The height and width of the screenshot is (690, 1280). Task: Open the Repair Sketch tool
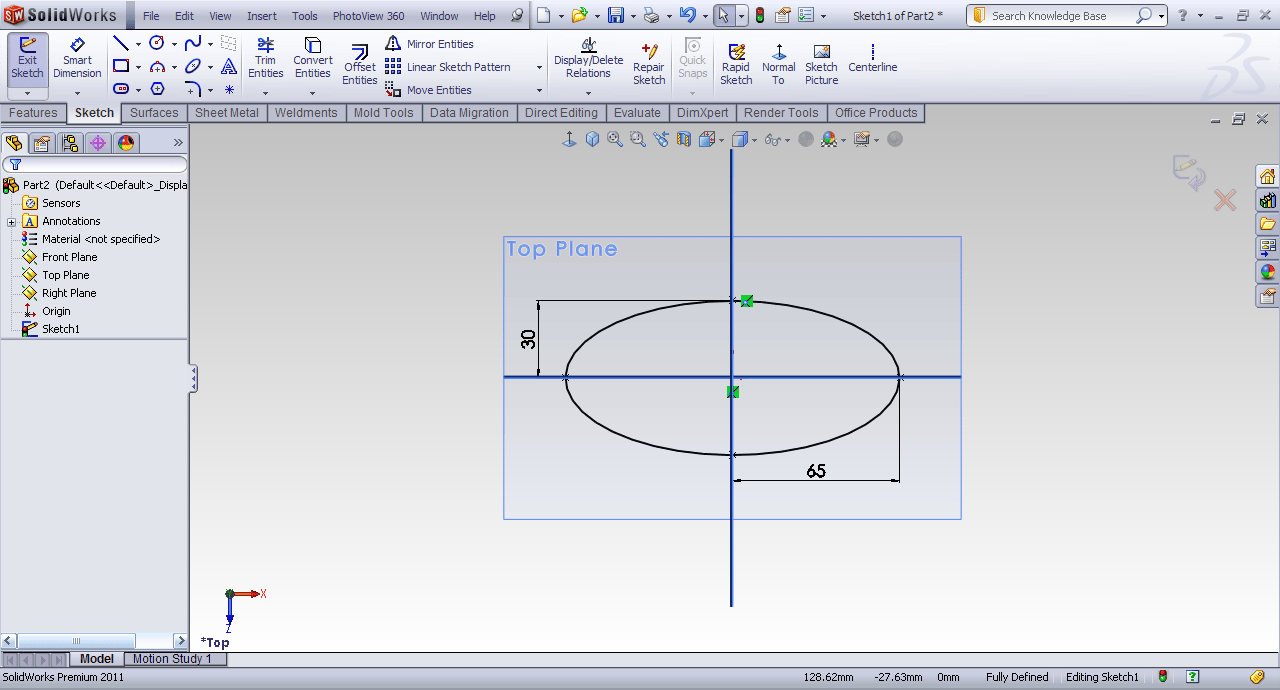(x=649, y=66)
